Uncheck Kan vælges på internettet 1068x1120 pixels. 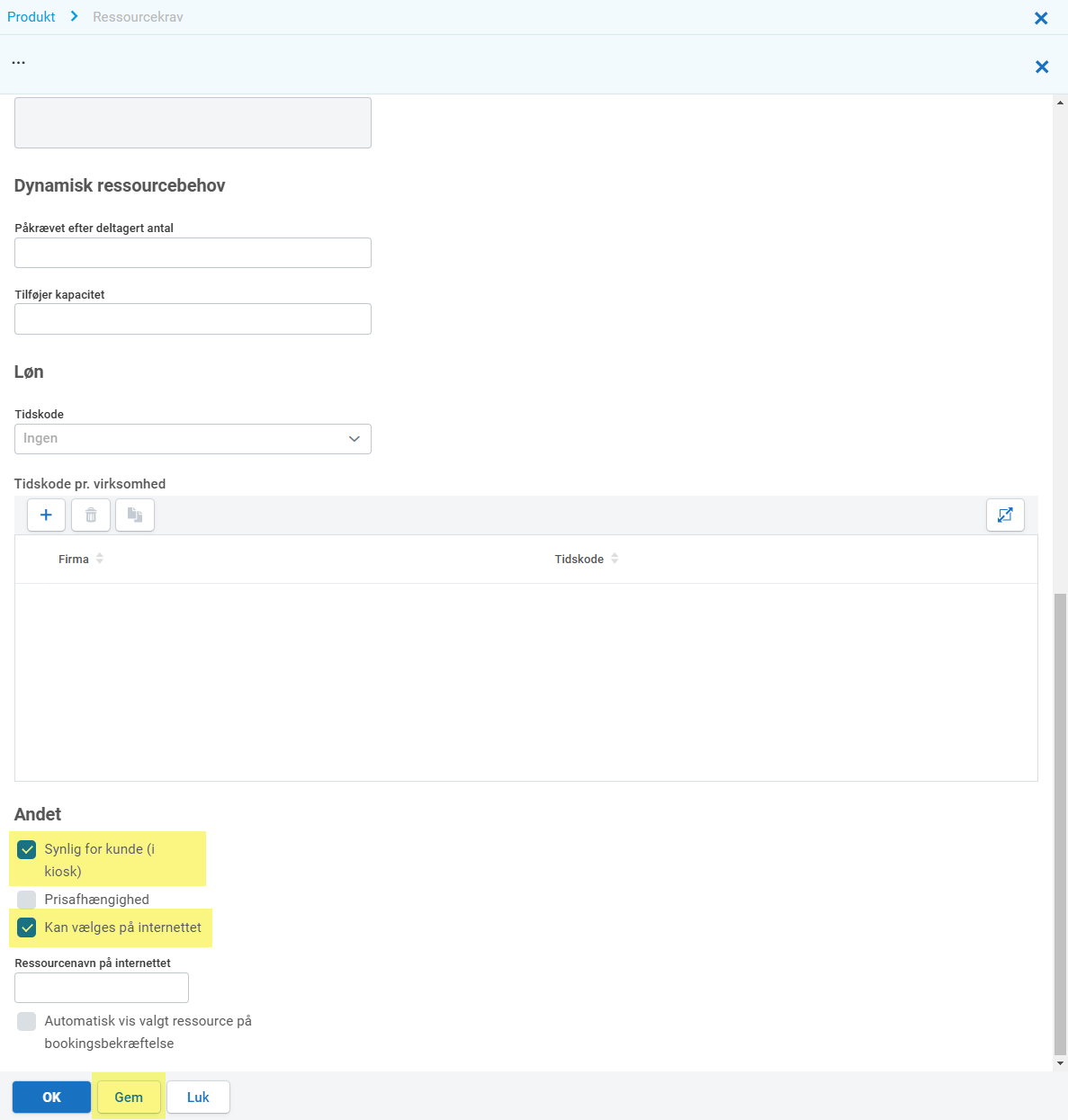coord(27,927)
